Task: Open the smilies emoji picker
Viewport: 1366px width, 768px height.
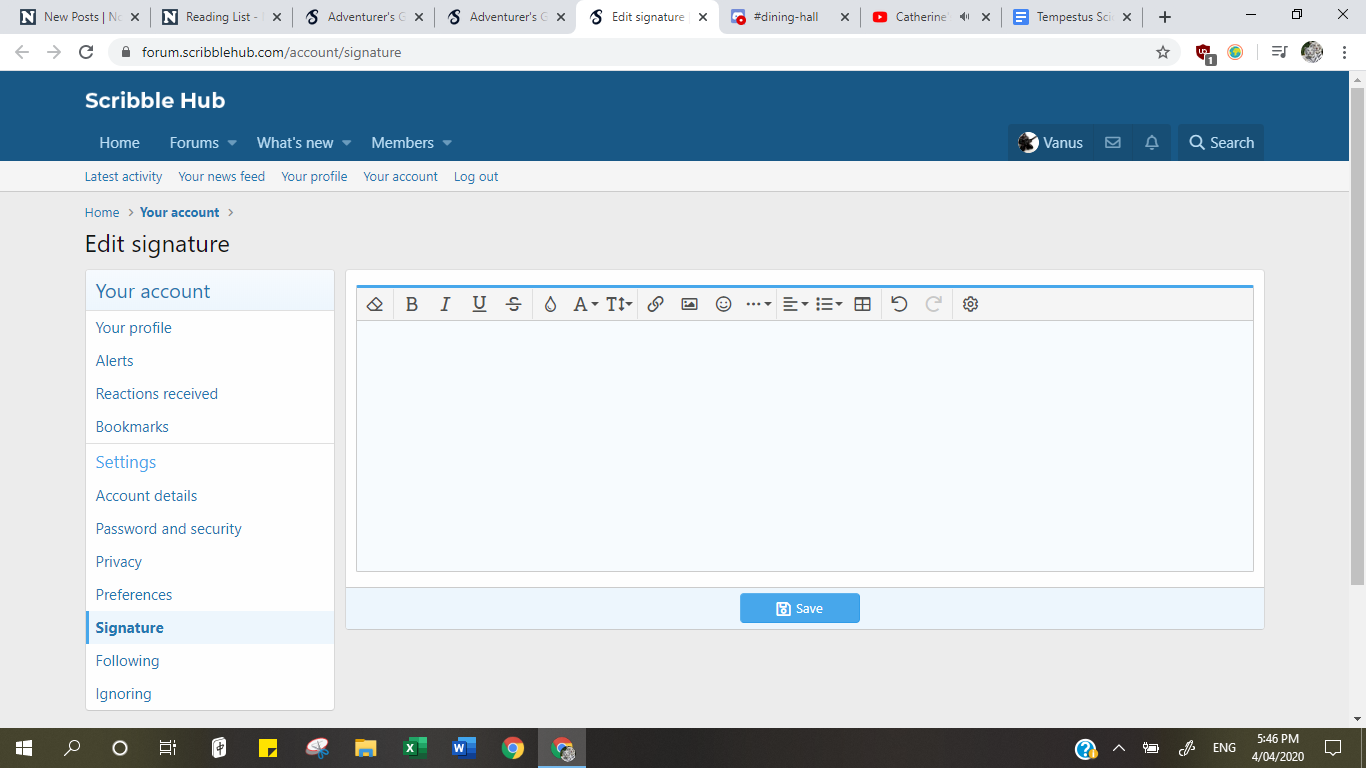Action: [x=723, y=304]
